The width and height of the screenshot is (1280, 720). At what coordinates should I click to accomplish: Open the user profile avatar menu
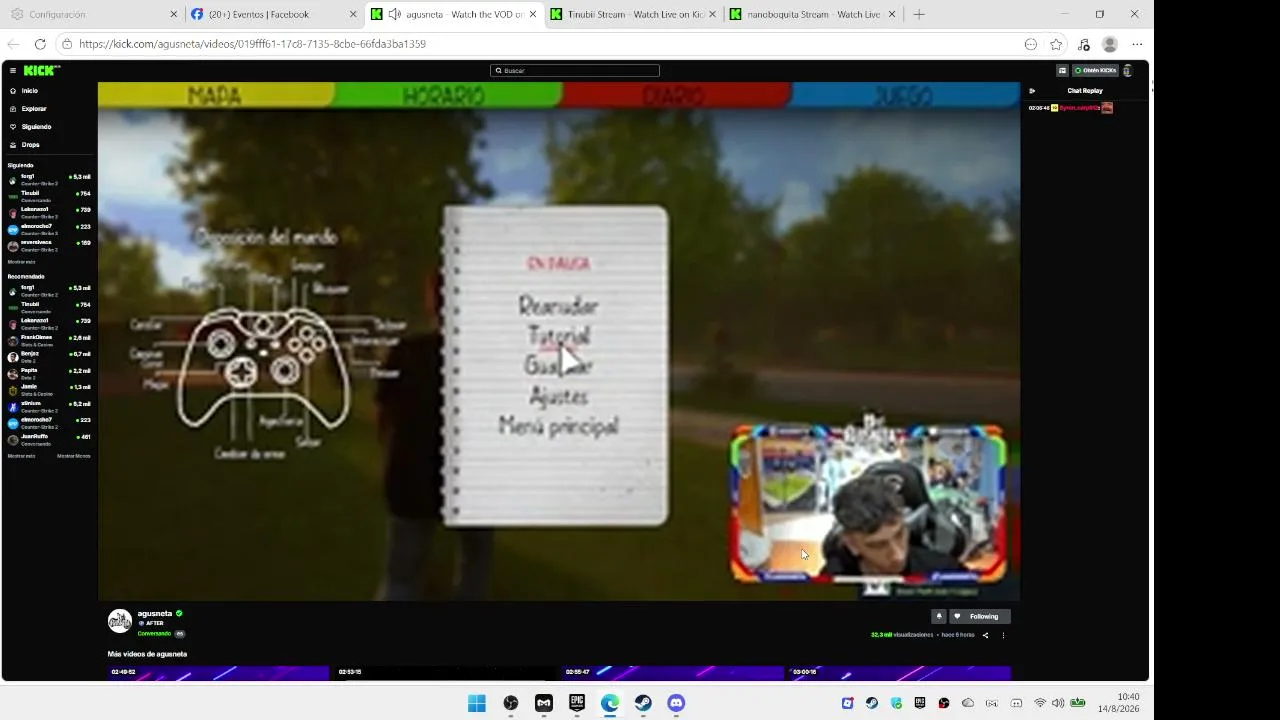(x=1128, y=71)
